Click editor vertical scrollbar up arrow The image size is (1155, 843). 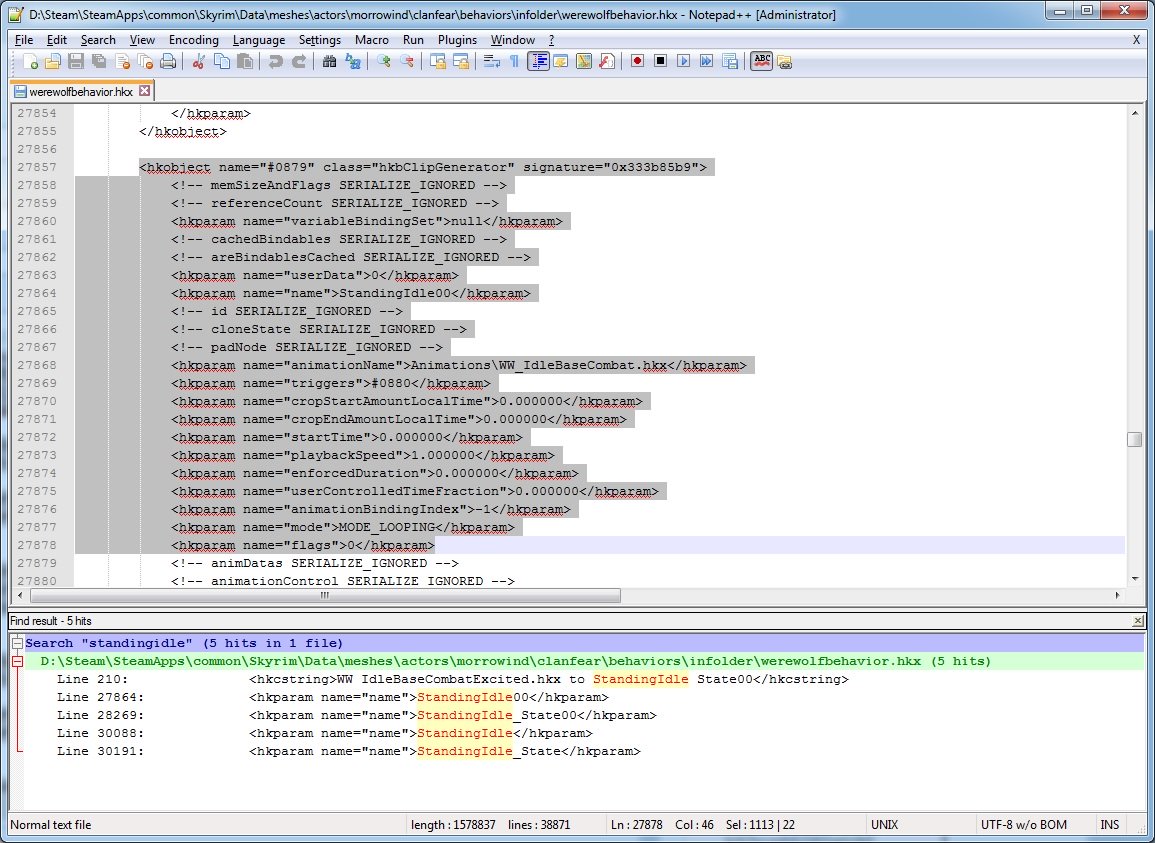(1134, 113)
